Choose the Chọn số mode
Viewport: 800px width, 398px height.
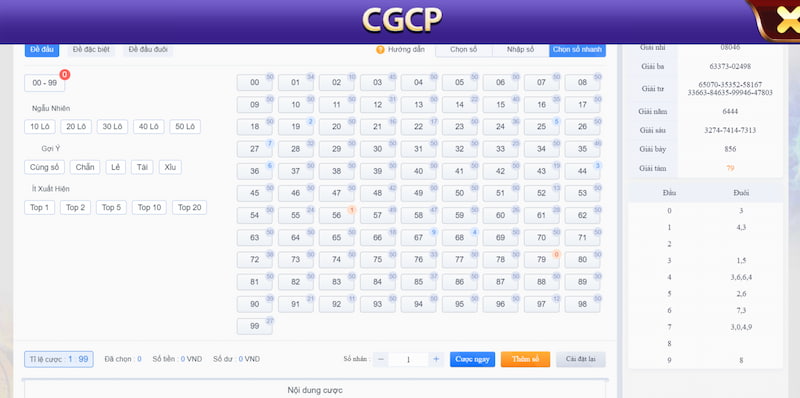pyautogui.click(x=464, y=49)
